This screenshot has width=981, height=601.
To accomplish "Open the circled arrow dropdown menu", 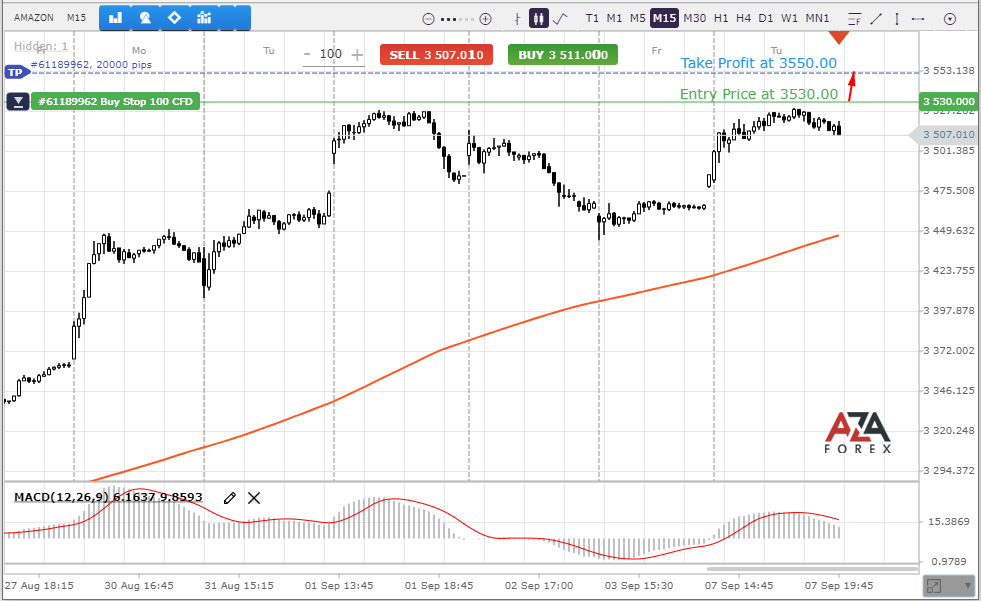I will point(950,19).
